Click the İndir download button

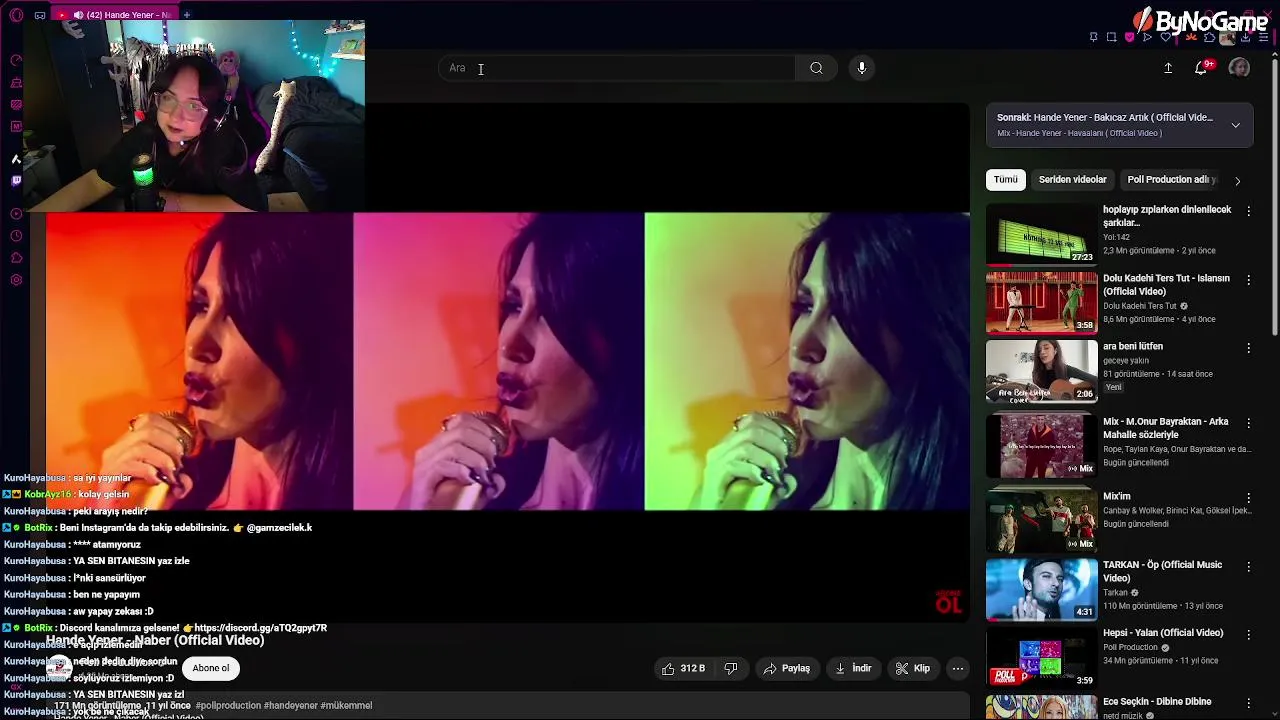coord(853,669)
